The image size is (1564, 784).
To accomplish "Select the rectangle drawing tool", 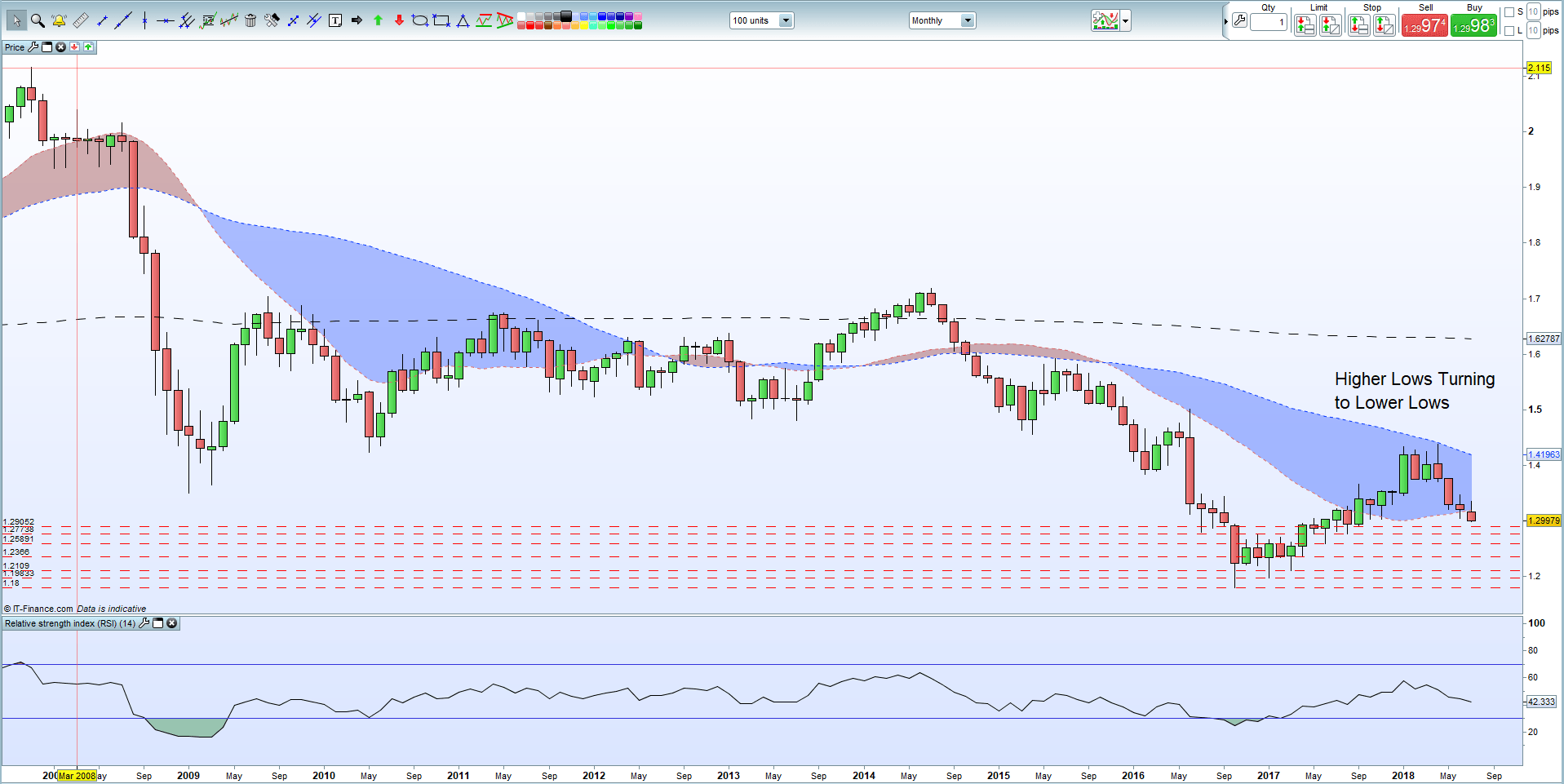I will click(441, 20).
